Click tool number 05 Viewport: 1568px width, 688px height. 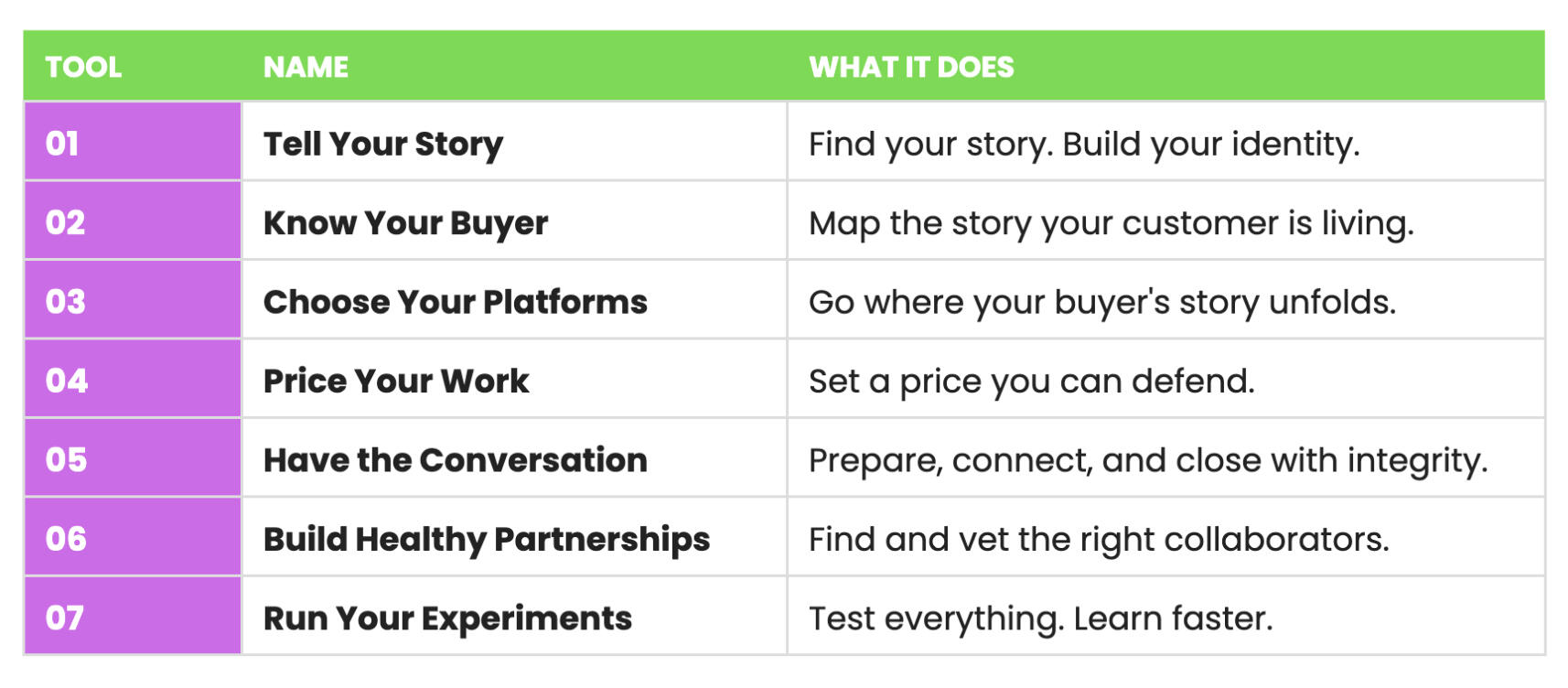pos(66,459)
